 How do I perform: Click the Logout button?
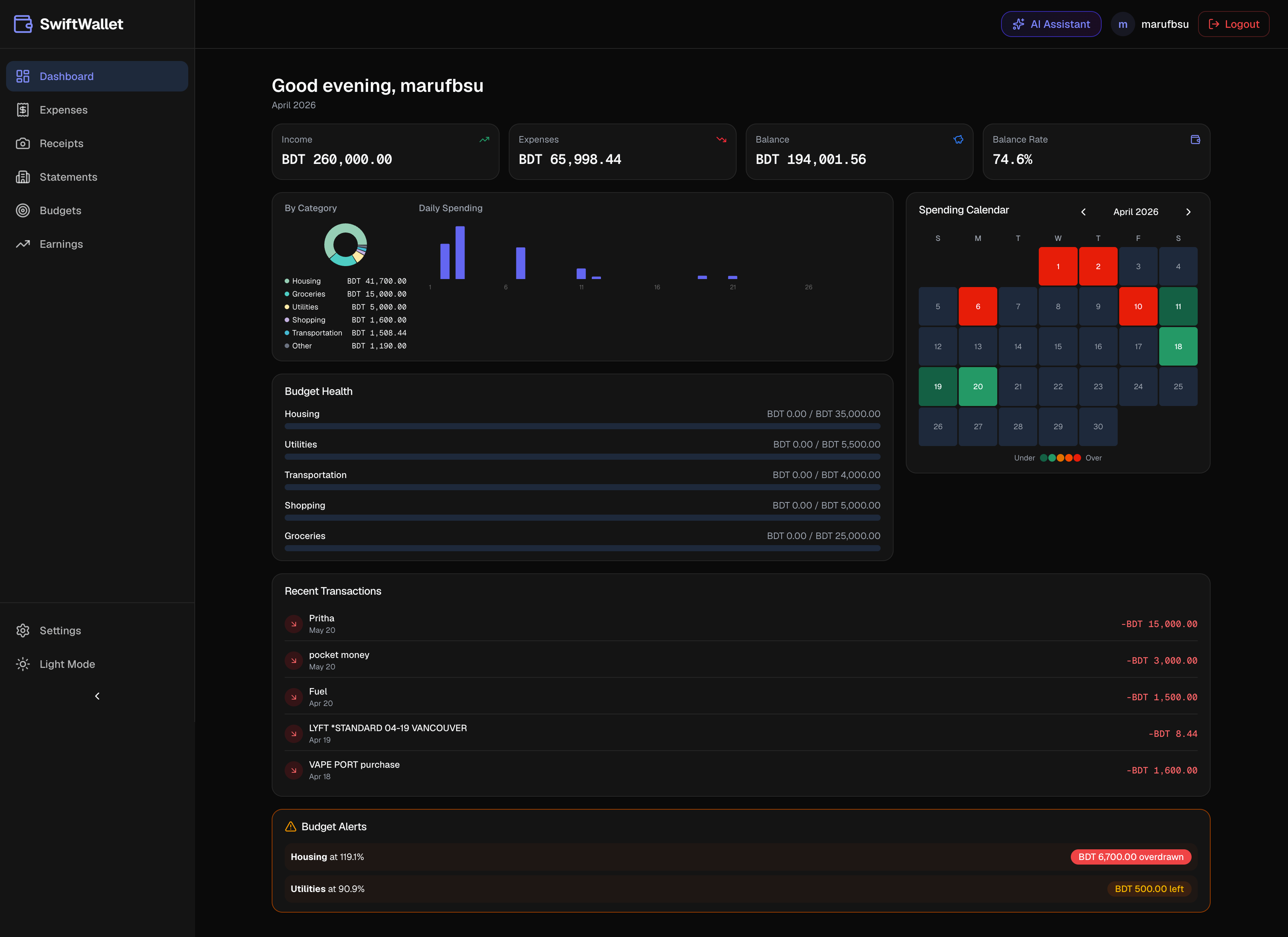click(x=1234, y=24)
